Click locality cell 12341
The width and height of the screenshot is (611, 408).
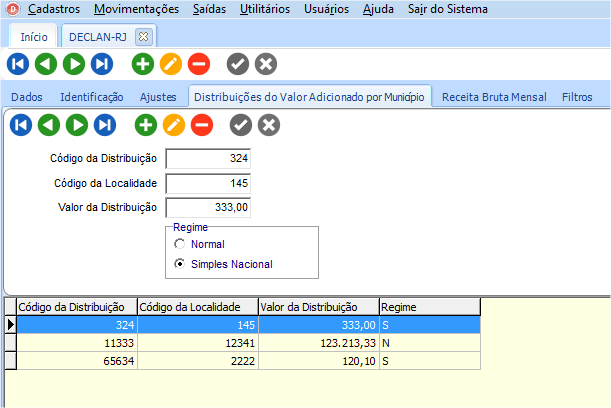click(198, 343)
